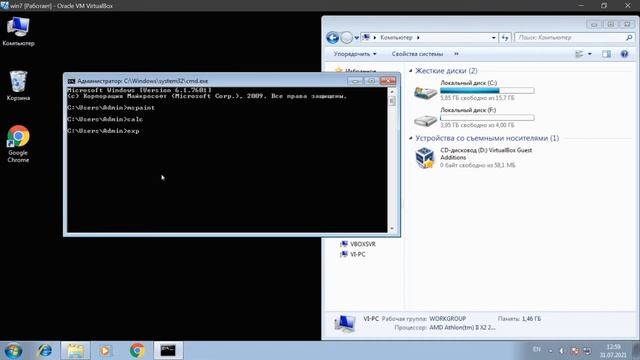
Task: Minimize the cmd.exe window
Action: tap(355, 81)
